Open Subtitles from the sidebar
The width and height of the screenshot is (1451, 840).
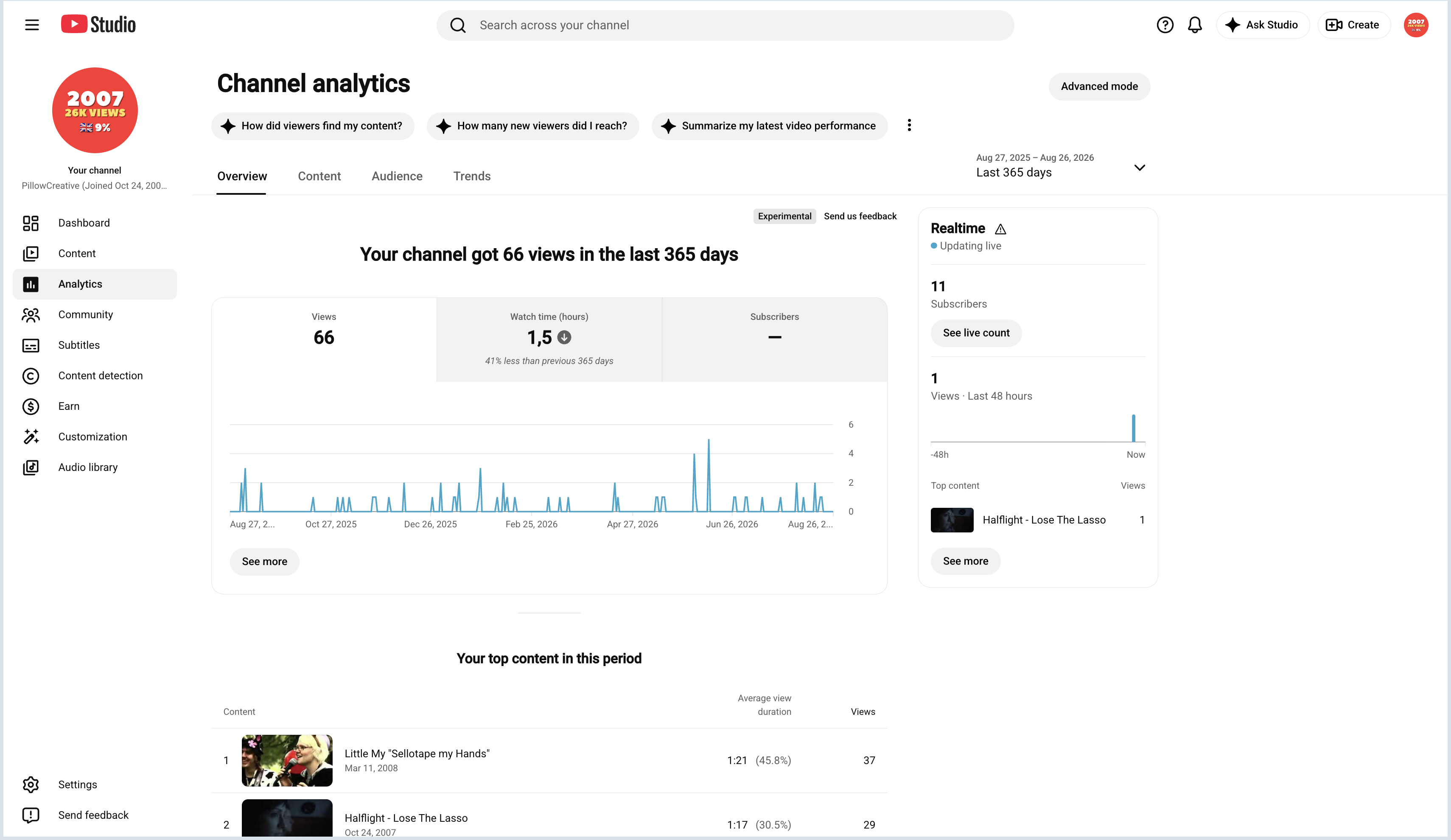tap(95, 345)
